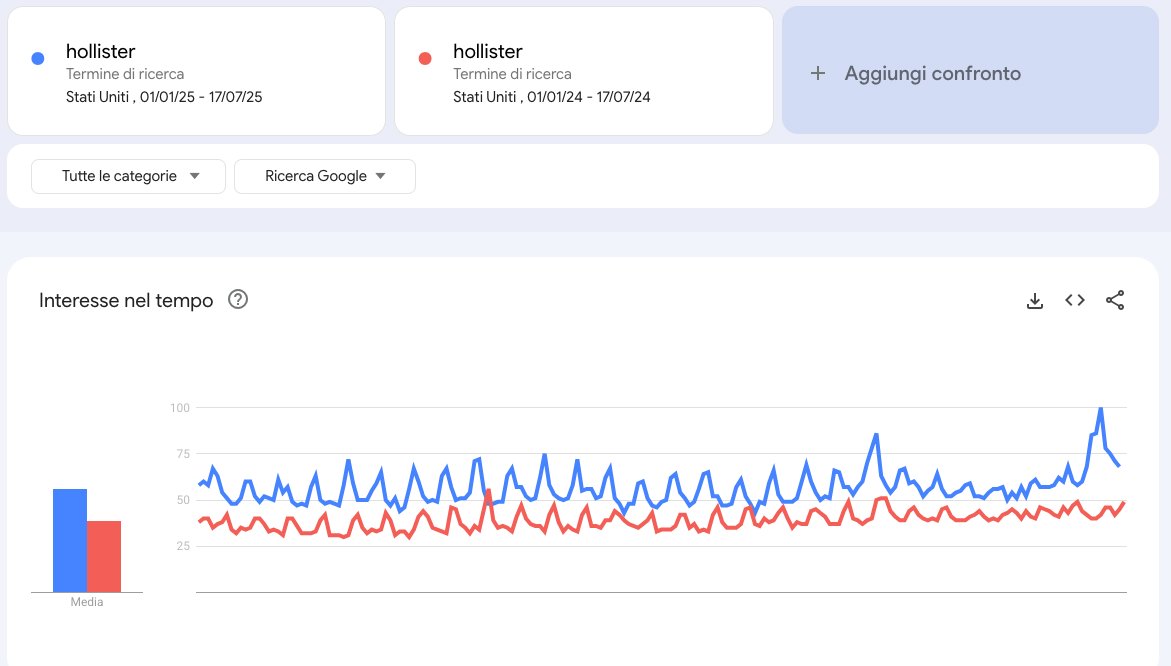The image size is (1171, 666).
Task: Click the red dot of second search term
Action: point(425,58)
